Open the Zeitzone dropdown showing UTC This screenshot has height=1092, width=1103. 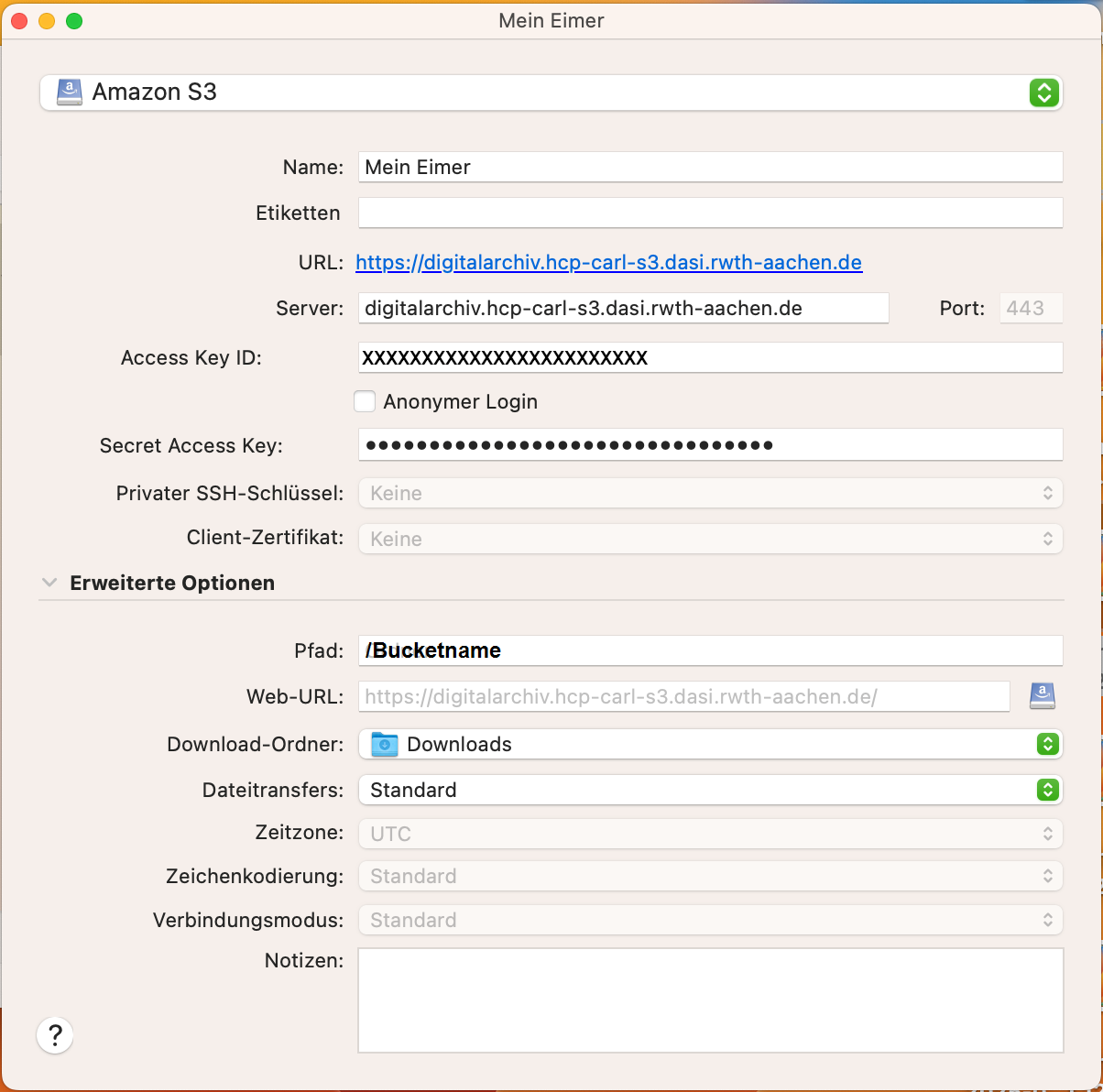coord(710,834)
